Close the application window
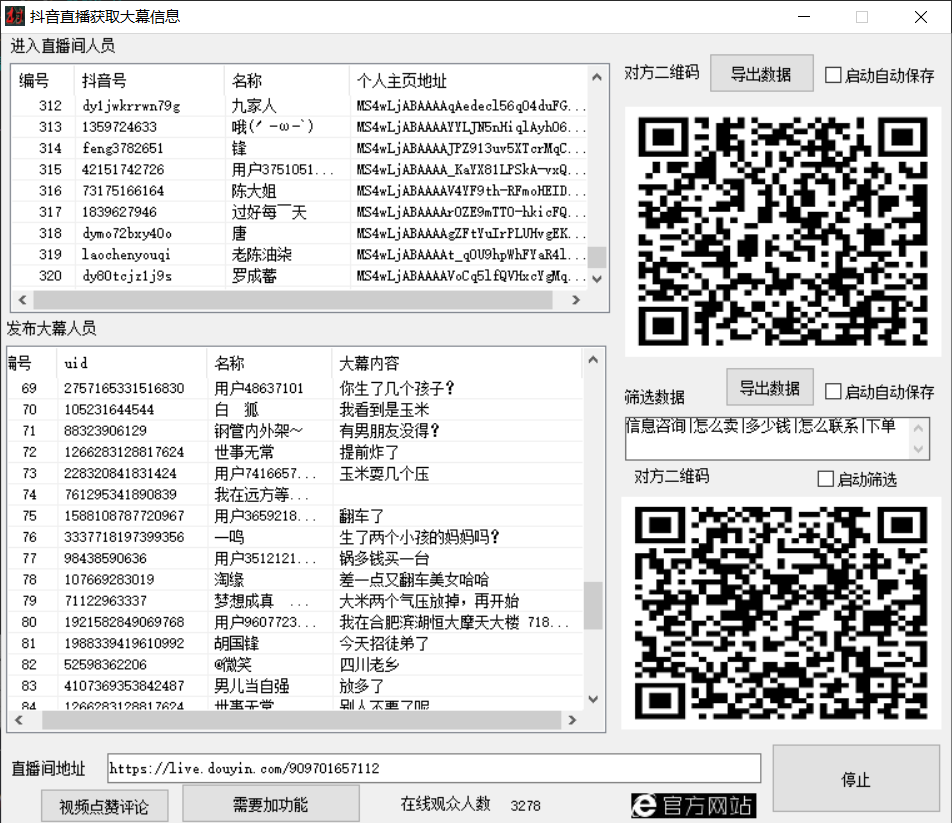The width and height of the screenshot is (952, 823). (920, 16)
